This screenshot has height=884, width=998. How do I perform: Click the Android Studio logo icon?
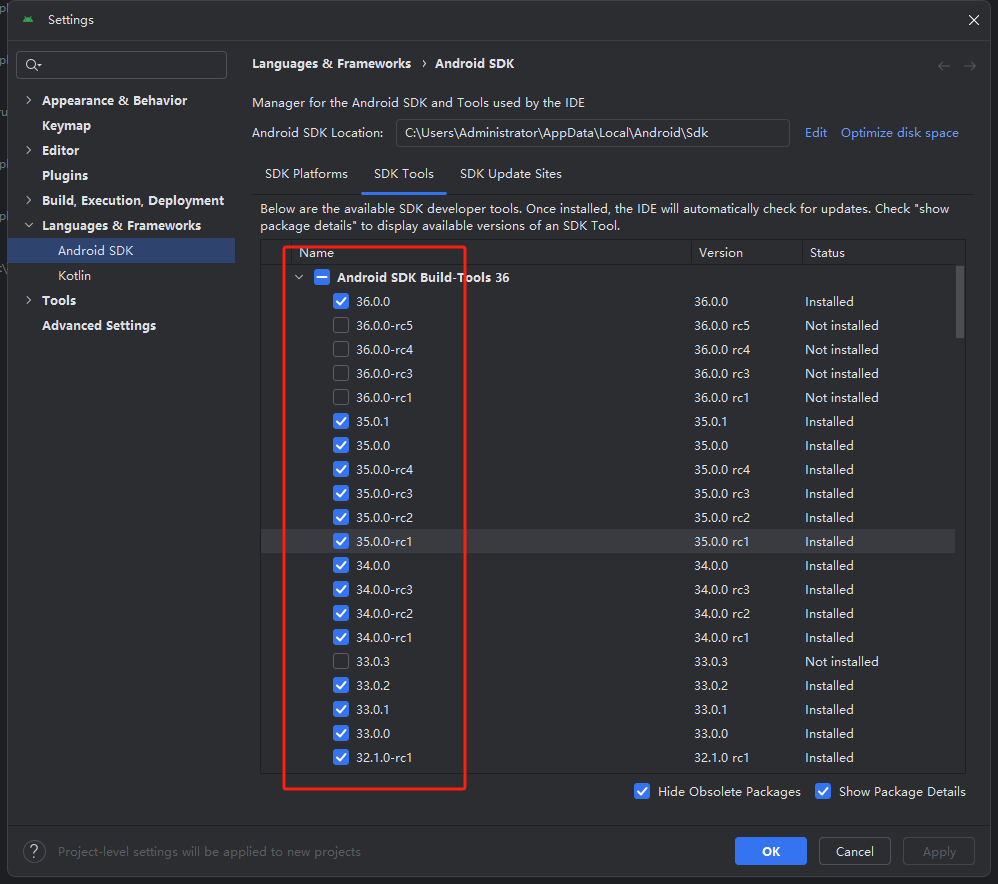click(x=28, y=20)
